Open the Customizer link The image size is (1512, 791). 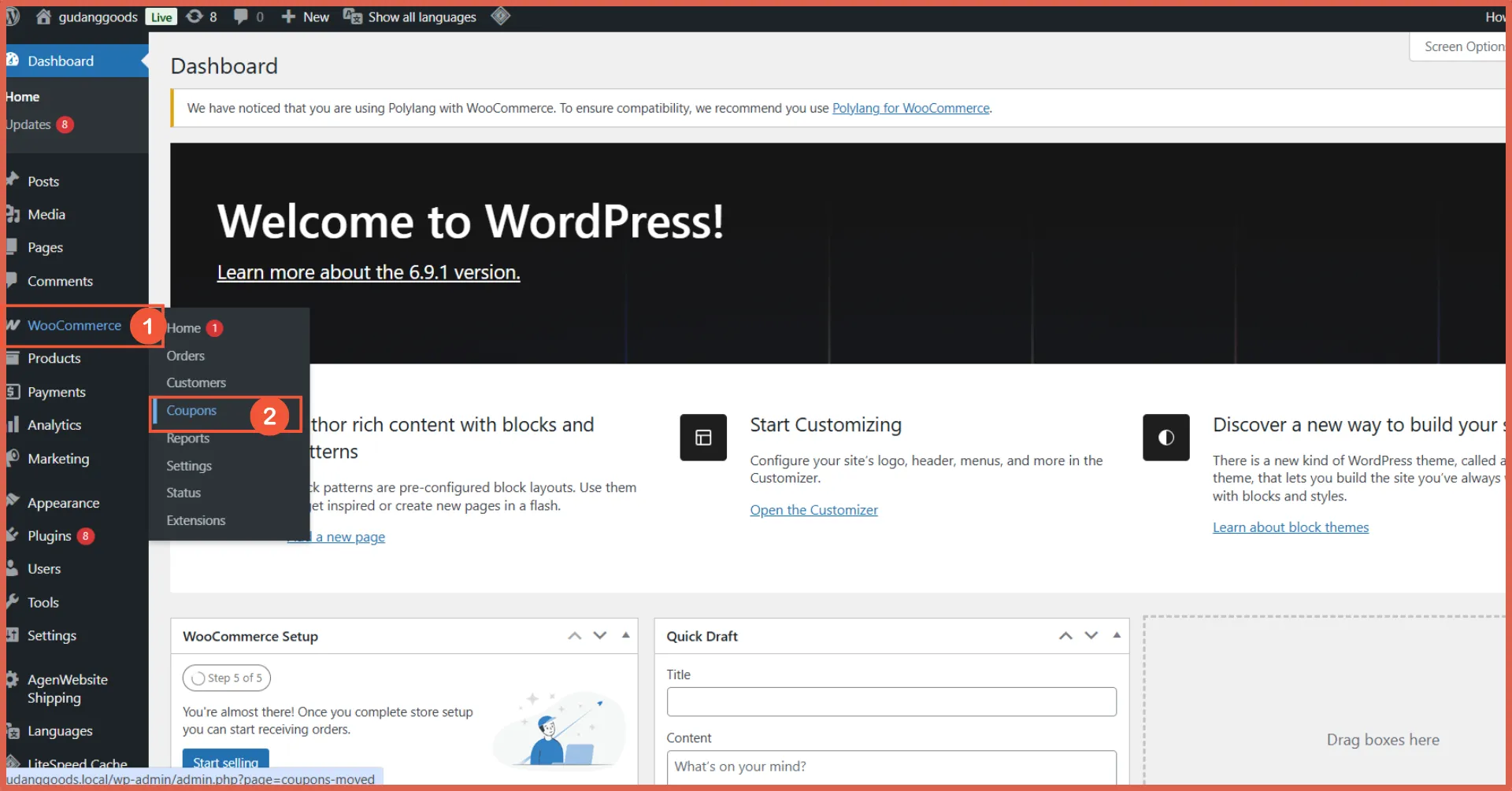[813, 510]
